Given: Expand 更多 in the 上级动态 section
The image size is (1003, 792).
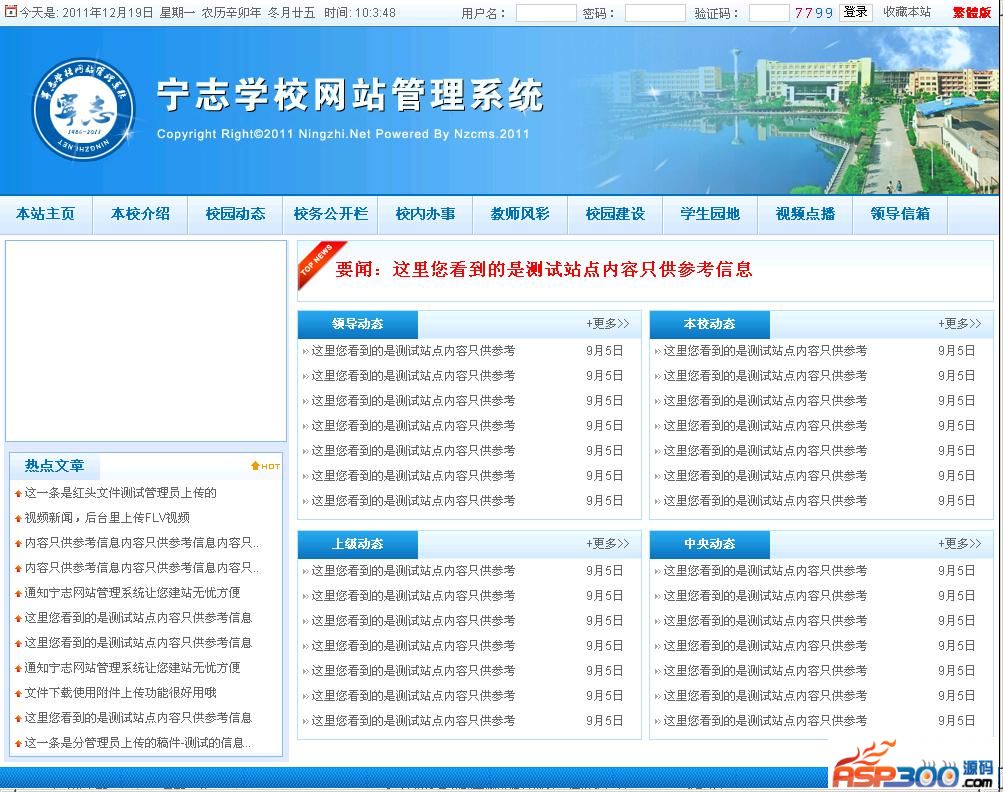Looking at the screenshot, I should [607, 544].
